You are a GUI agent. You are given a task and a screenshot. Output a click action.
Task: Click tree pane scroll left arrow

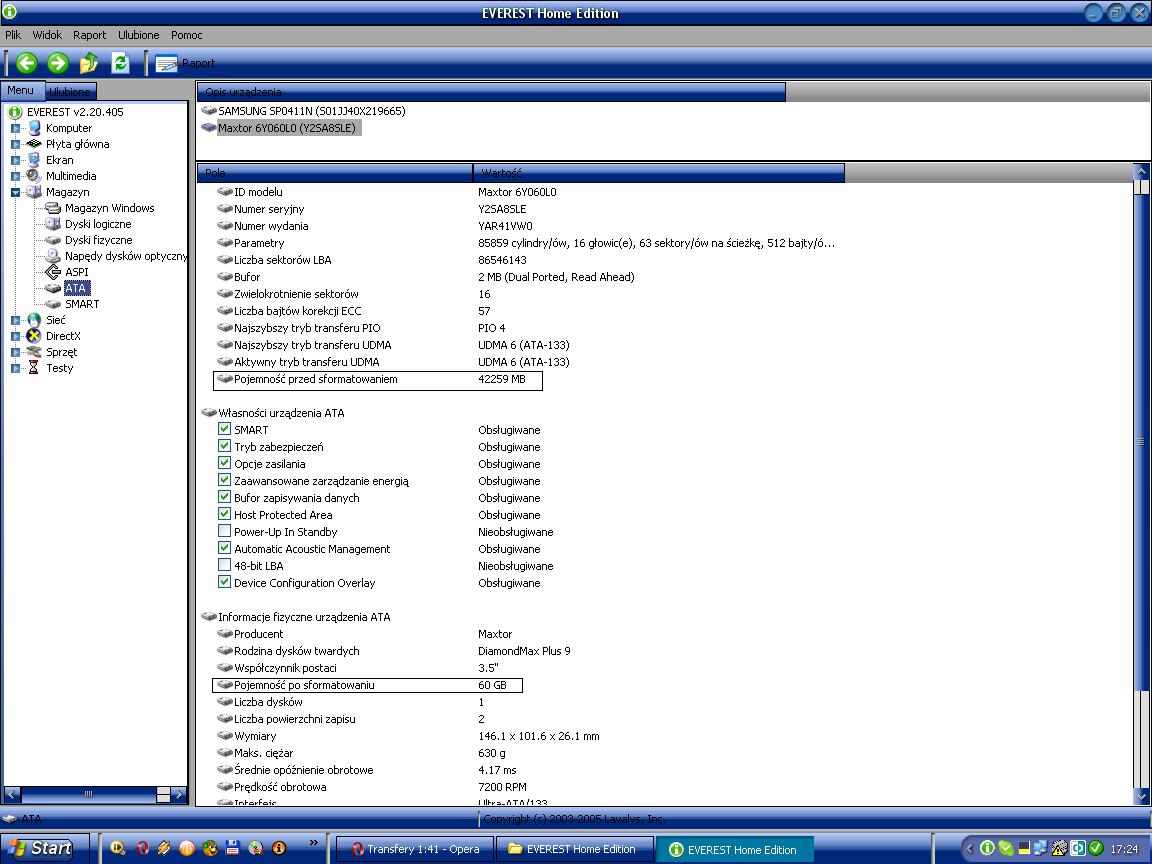point(12,794)
